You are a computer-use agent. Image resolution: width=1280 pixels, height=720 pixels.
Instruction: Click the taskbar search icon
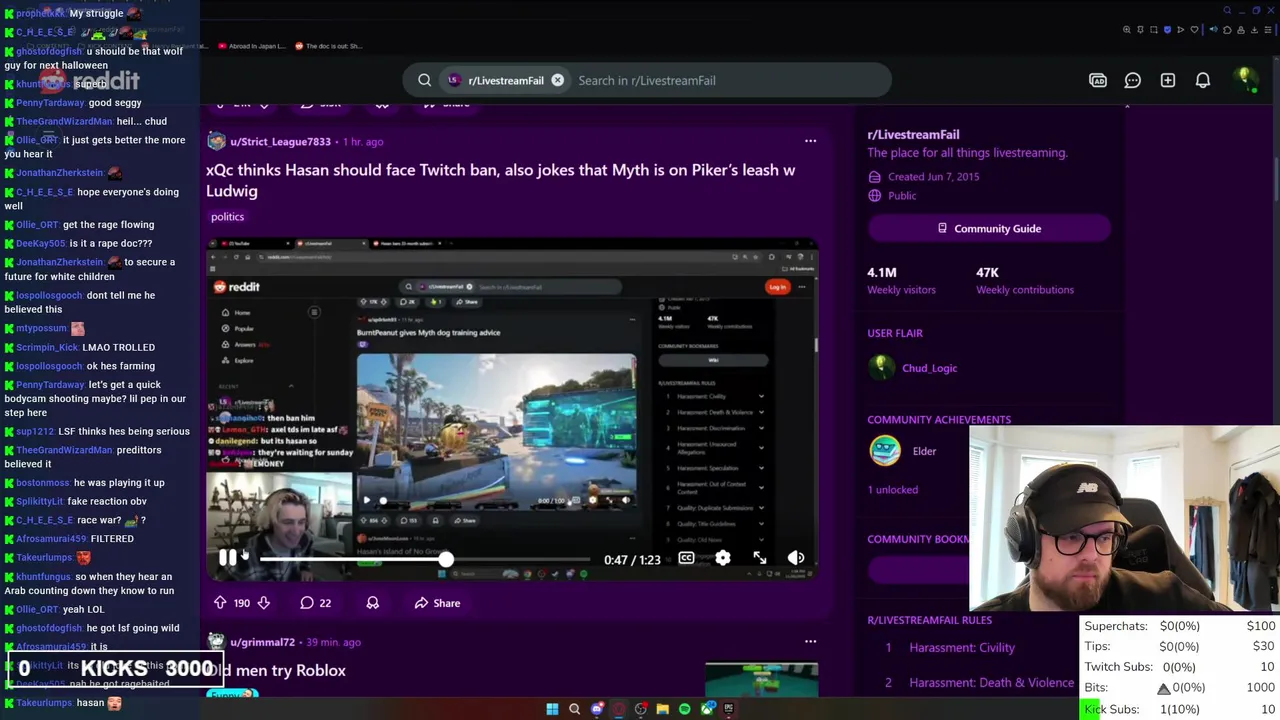click(x=574, y=709)
